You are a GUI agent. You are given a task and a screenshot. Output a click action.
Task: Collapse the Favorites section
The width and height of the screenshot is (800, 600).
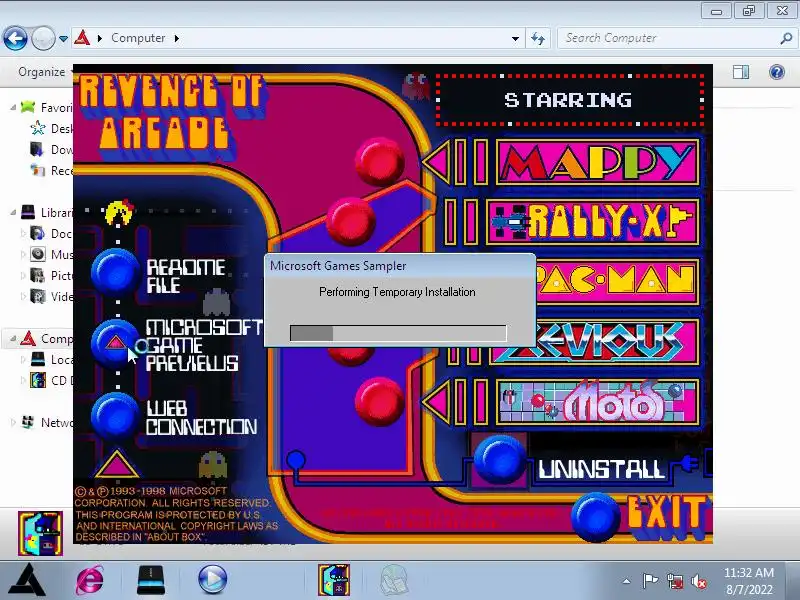click(x=13, y=107)
